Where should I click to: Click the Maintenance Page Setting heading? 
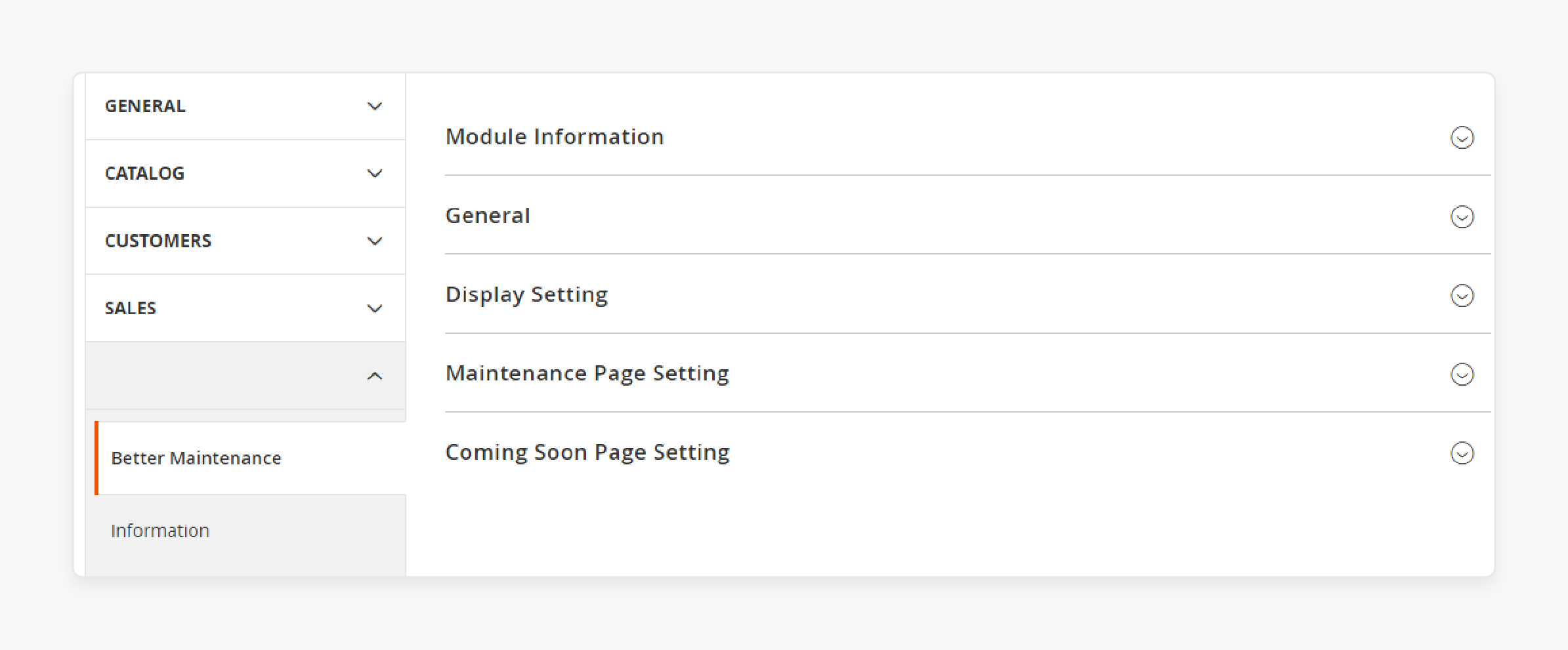[587, 373]
